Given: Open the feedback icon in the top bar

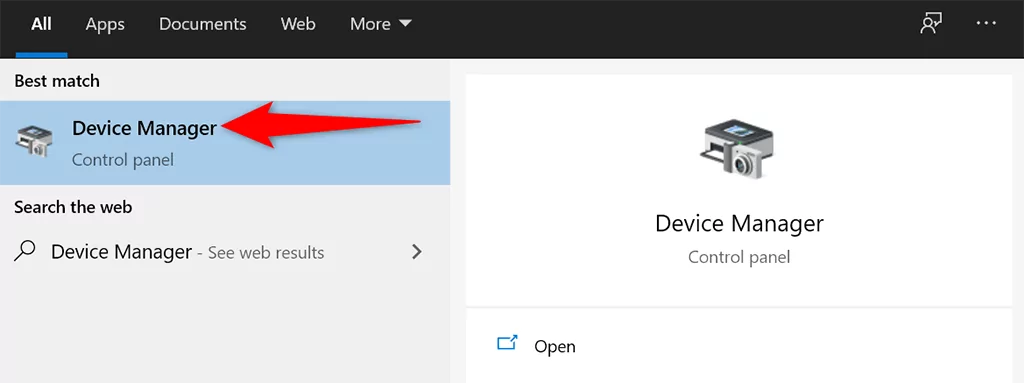Looking at the screenshot, I should click(x=931, y=24).
